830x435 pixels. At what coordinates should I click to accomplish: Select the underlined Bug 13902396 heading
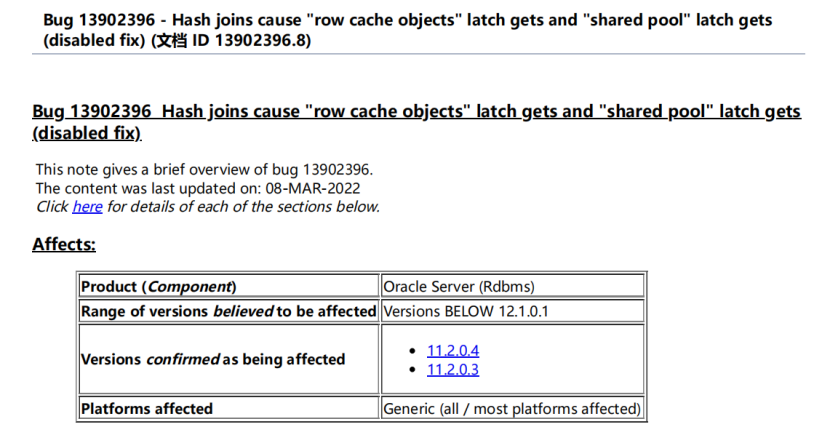click(416, 112)
